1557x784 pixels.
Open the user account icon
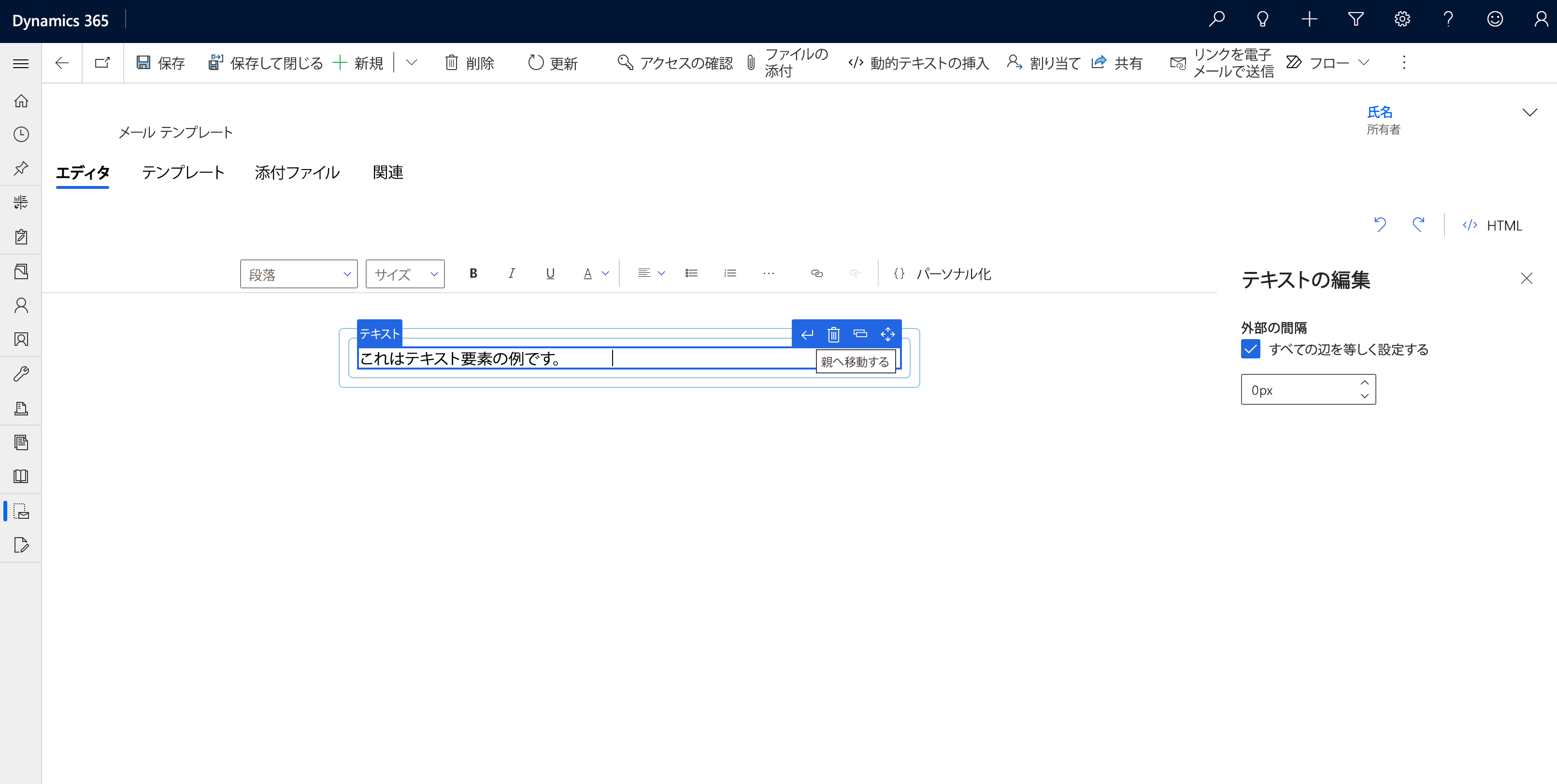[1541, 19]
